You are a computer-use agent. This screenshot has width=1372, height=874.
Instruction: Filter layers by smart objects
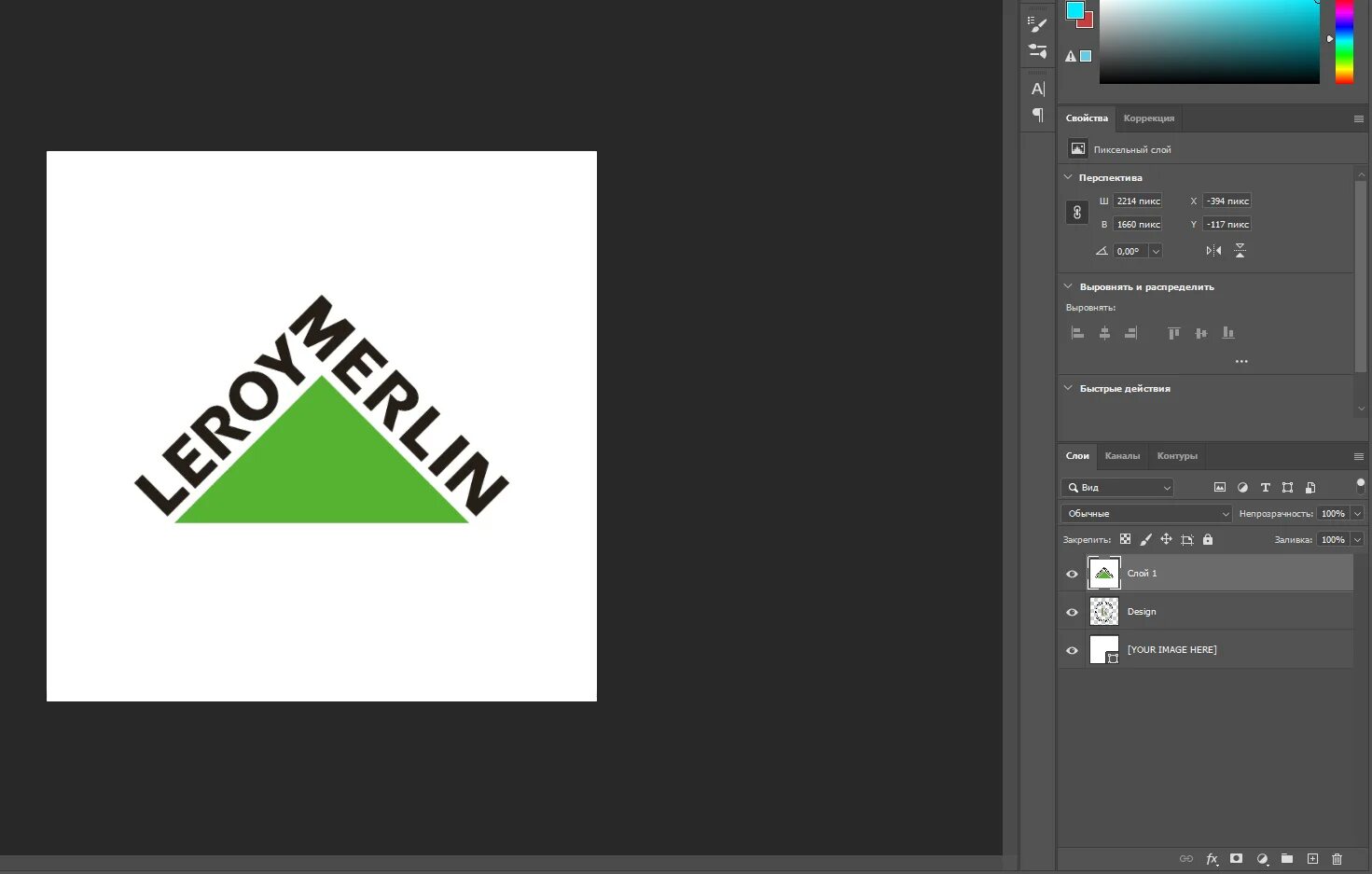(1310, 487)
